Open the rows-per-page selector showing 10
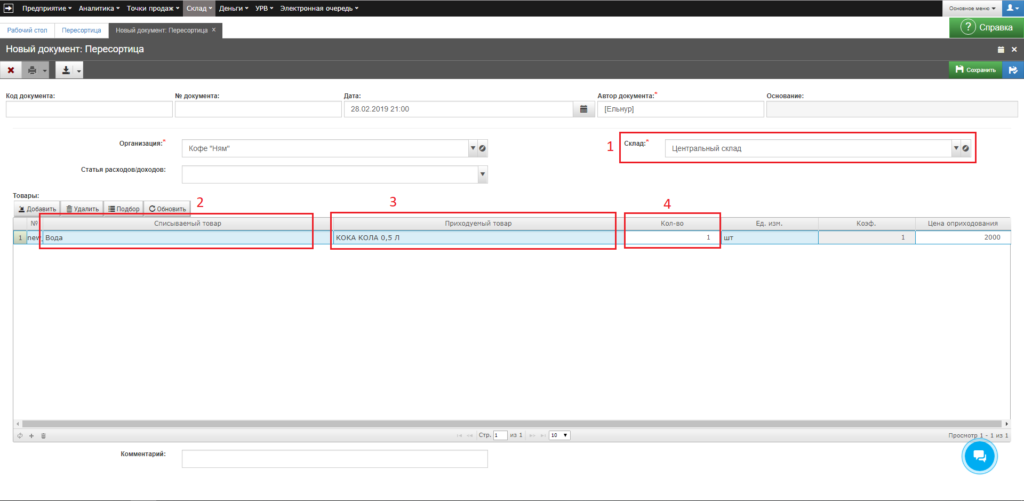The image size is (1024, 501). tap(560, 436)
